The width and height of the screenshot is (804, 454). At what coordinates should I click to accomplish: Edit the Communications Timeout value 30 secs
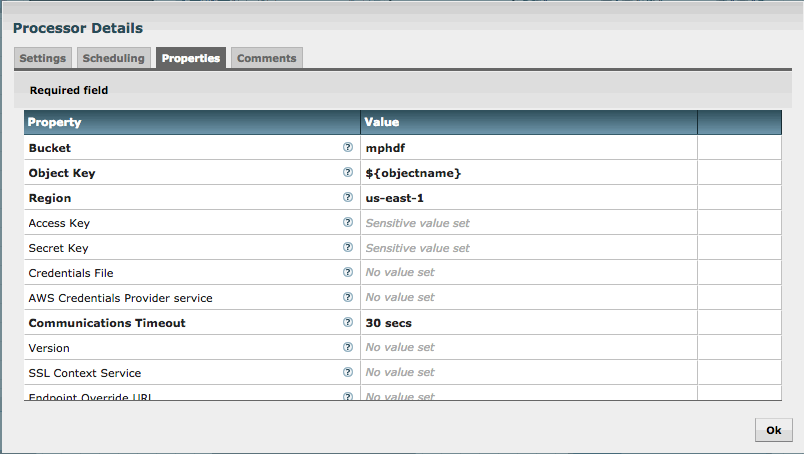[528, 323]
